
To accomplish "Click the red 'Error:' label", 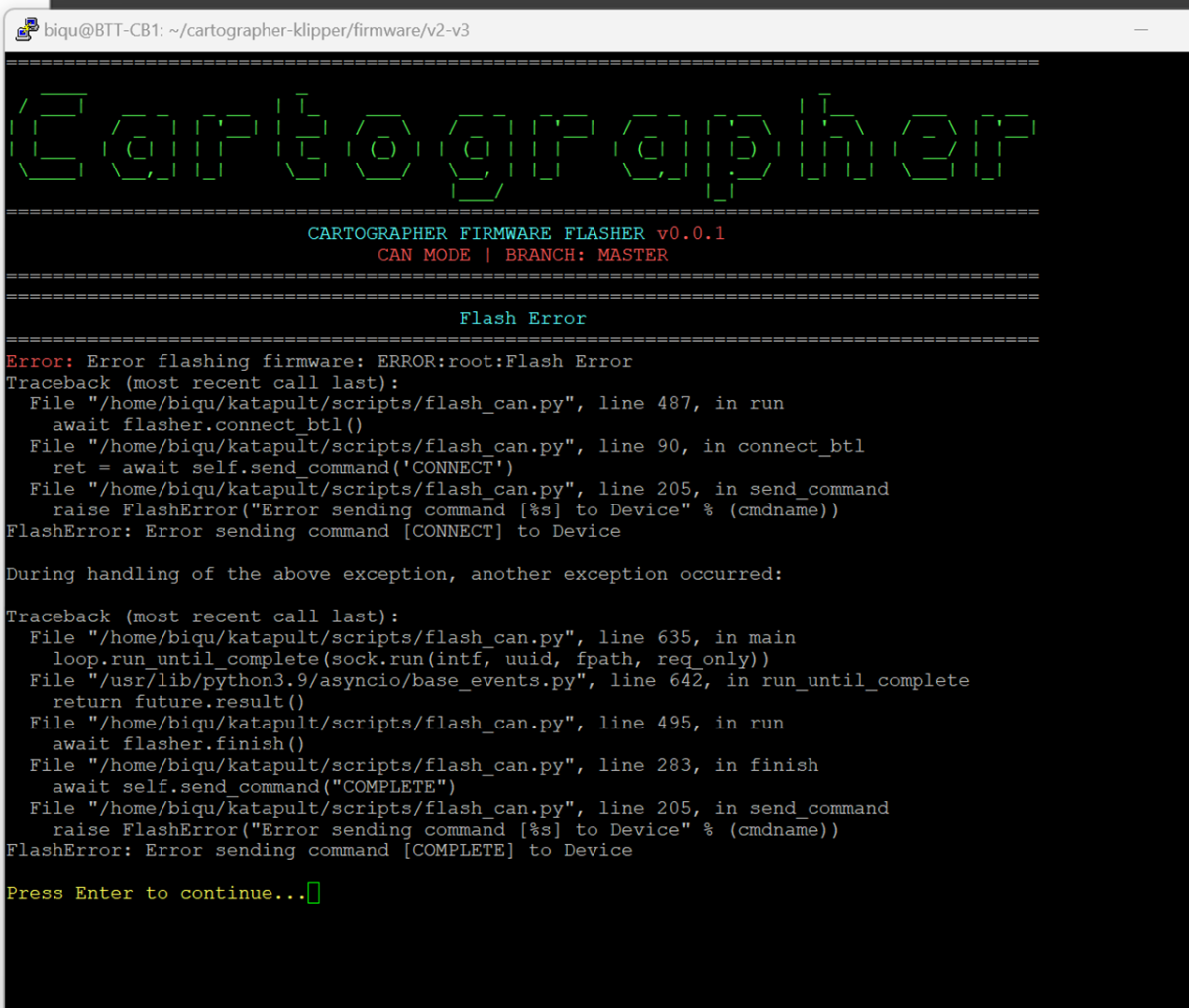I will click(40, 361).
